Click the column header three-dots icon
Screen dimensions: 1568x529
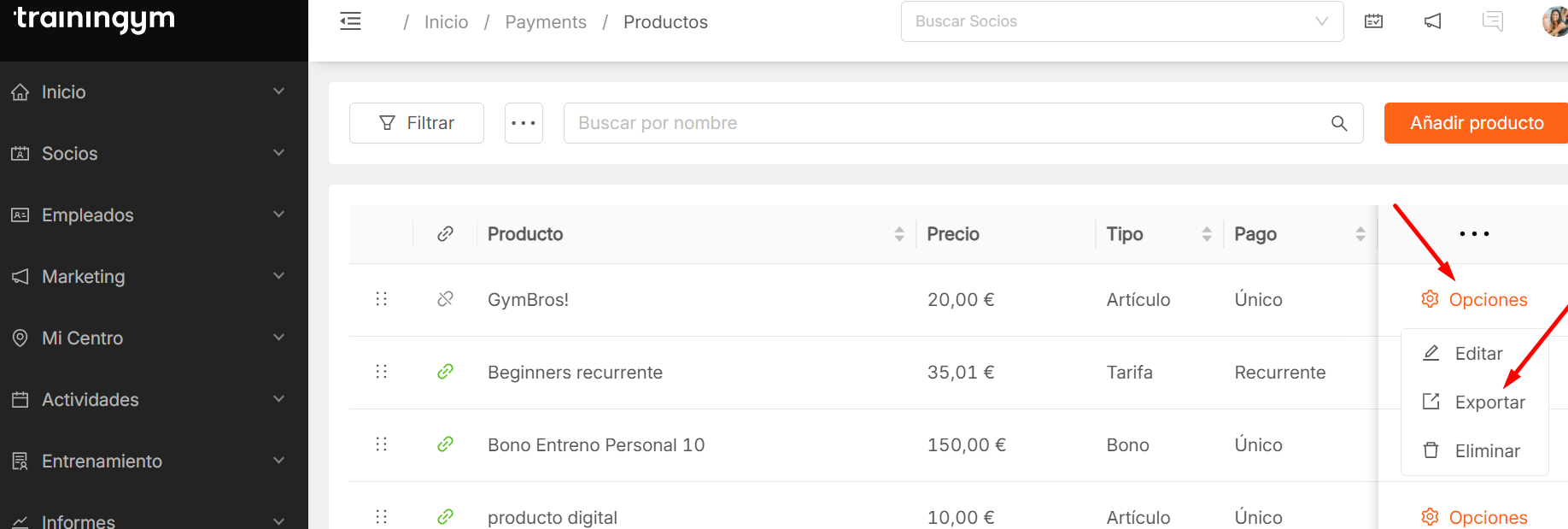pyautogui.click(x=1473, y=233)
